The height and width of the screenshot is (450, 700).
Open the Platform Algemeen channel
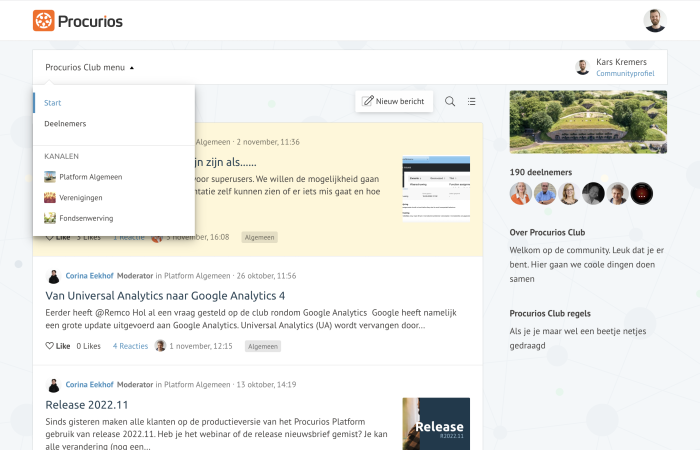coord(91,177)
